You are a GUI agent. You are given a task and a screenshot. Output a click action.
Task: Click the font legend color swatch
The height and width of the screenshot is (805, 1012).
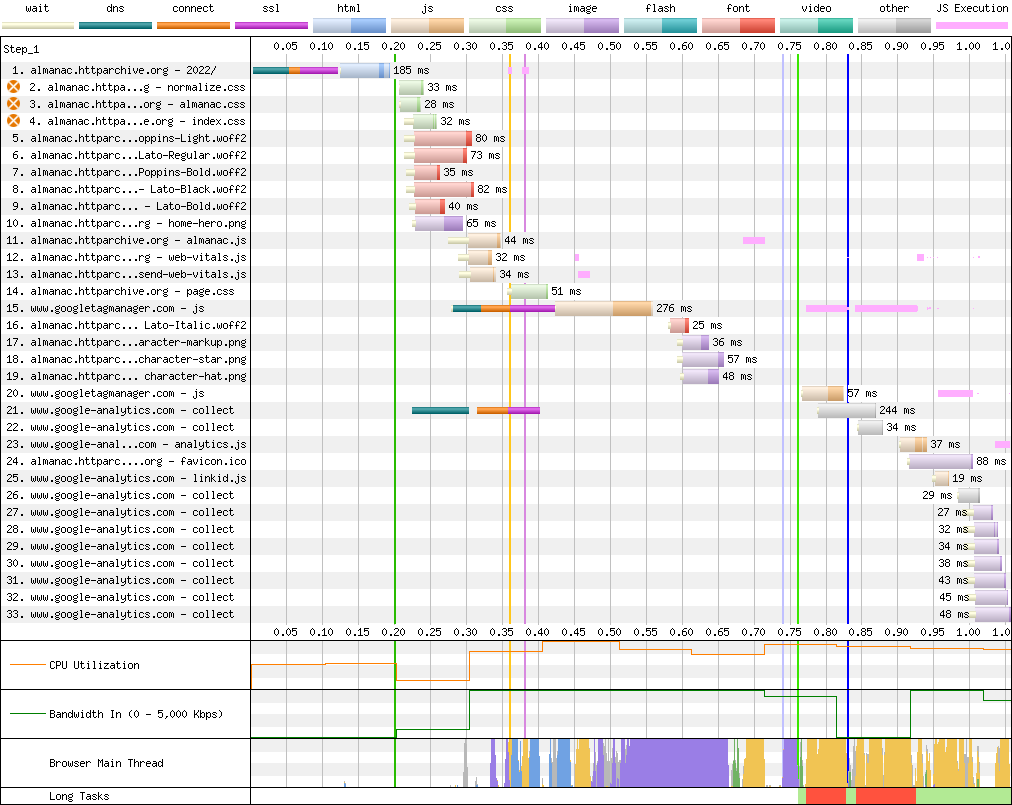(737, 25)
